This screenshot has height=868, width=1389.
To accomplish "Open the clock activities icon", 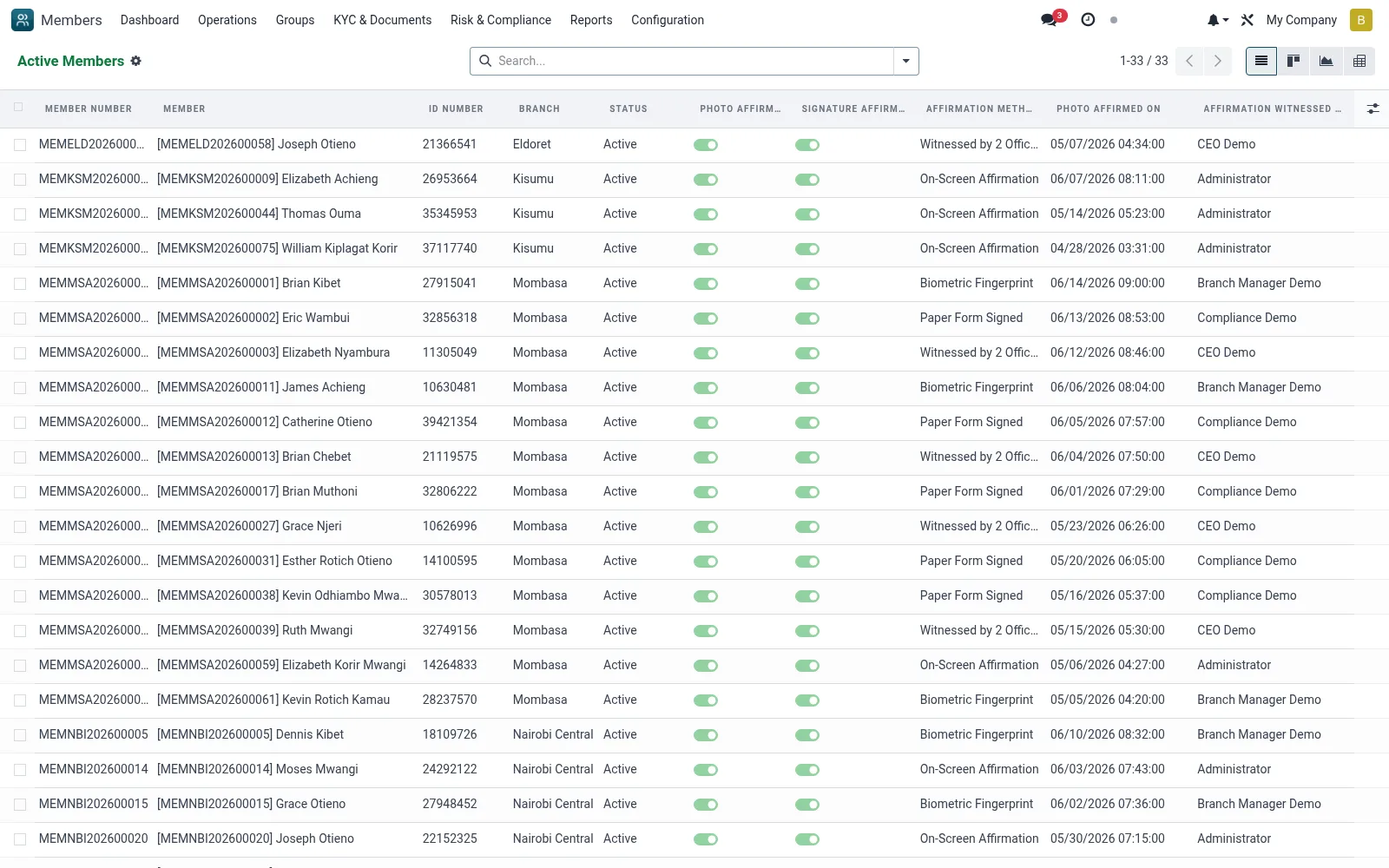I will point(1088,19).
